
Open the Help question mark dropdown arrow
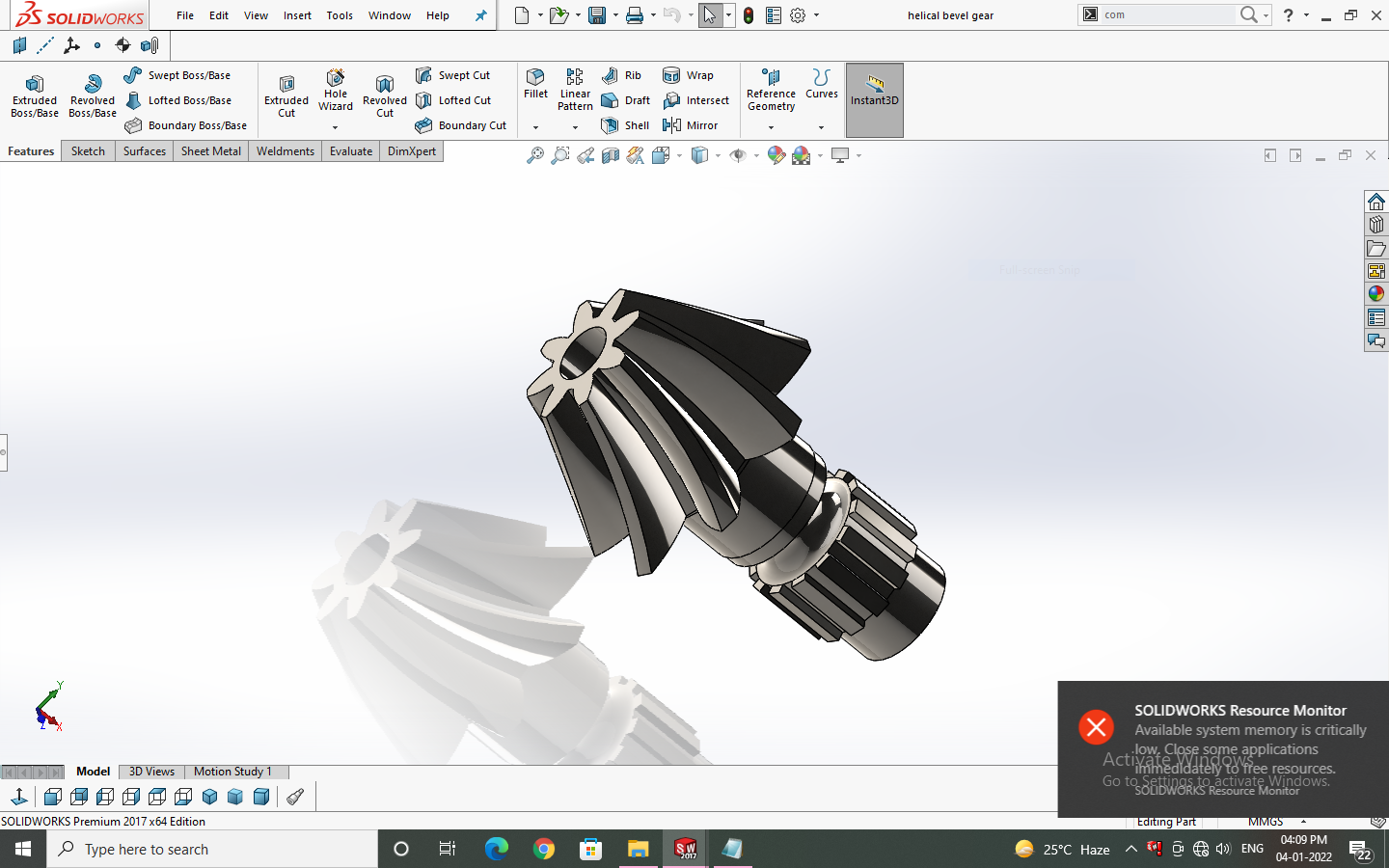(x=1306, y=15)
